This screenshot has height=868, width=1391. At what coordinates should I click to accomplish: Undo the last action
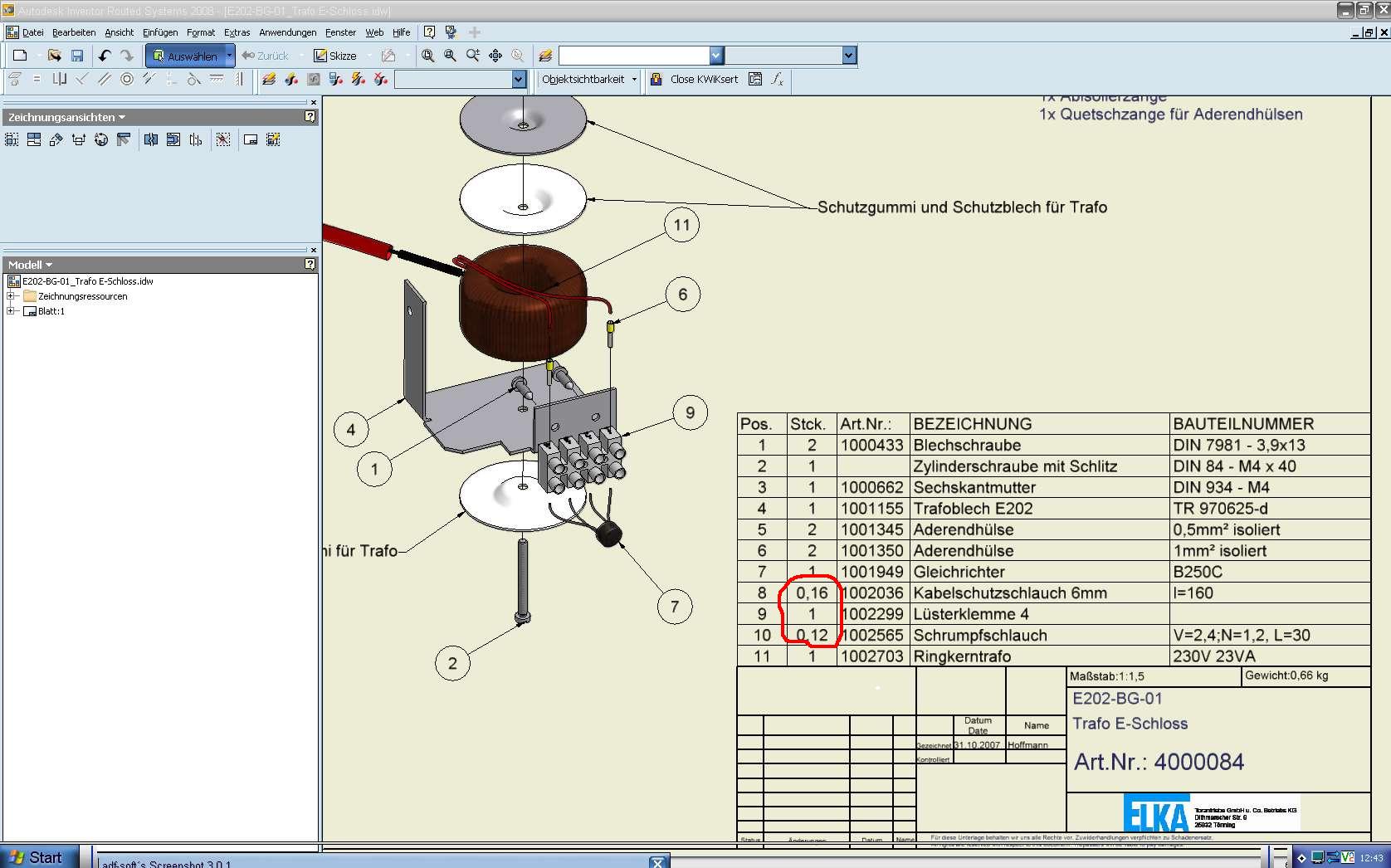(x=105, y=56)
